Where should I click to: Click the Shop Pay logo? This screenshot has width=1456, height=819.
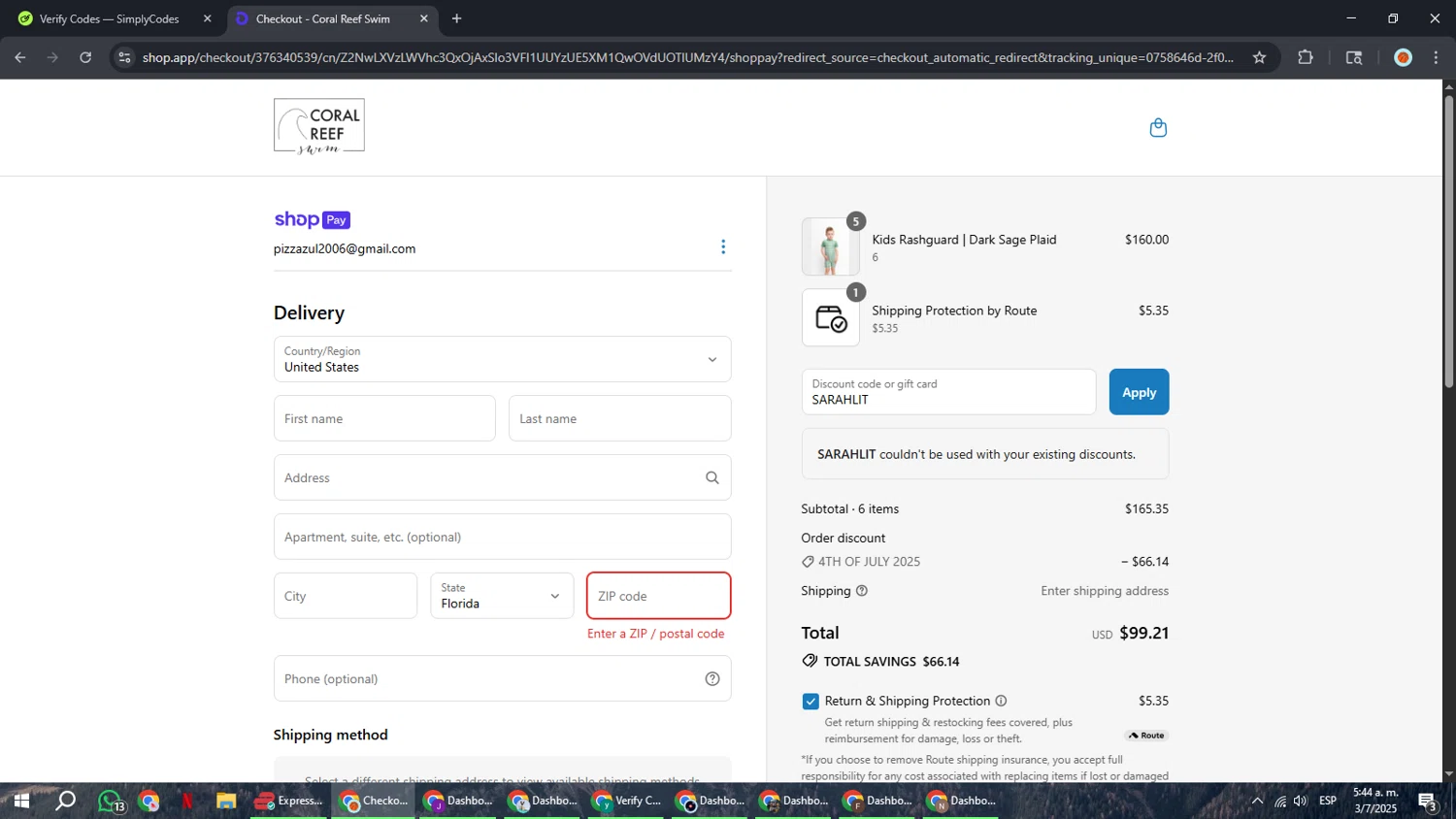312,219
